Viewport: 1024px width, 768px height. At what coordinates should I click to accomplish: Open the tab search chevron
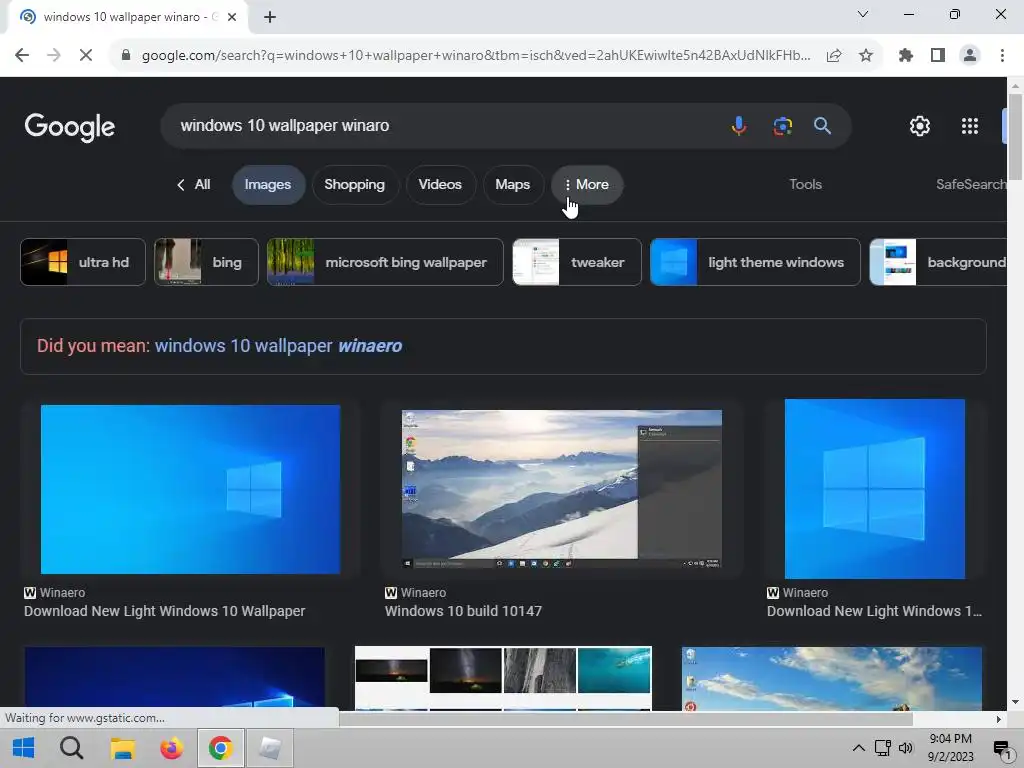pos(863,14)
